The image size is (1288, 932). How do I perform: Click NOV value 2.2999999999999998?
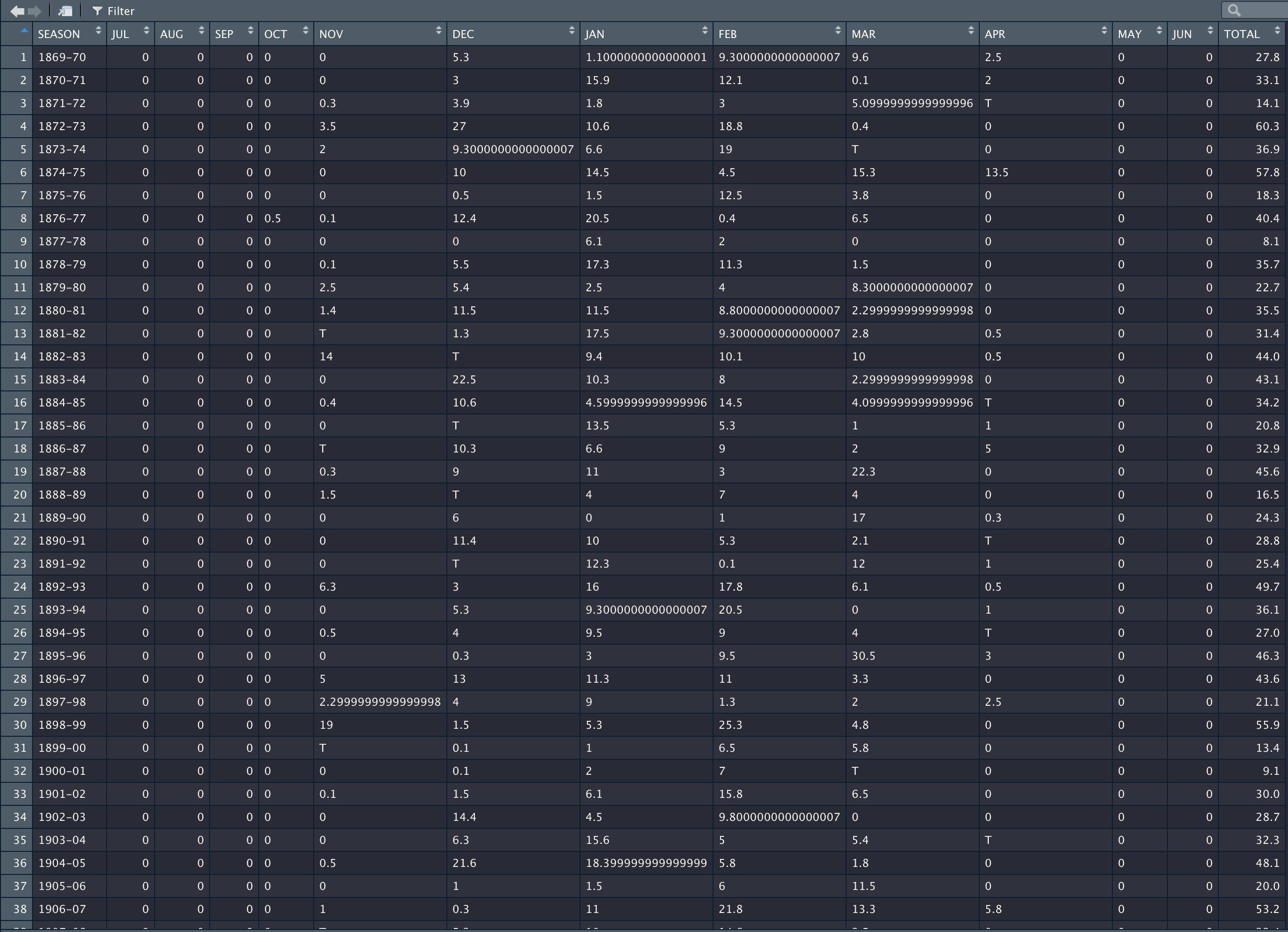pyautogui.click(x=380, y=702)
